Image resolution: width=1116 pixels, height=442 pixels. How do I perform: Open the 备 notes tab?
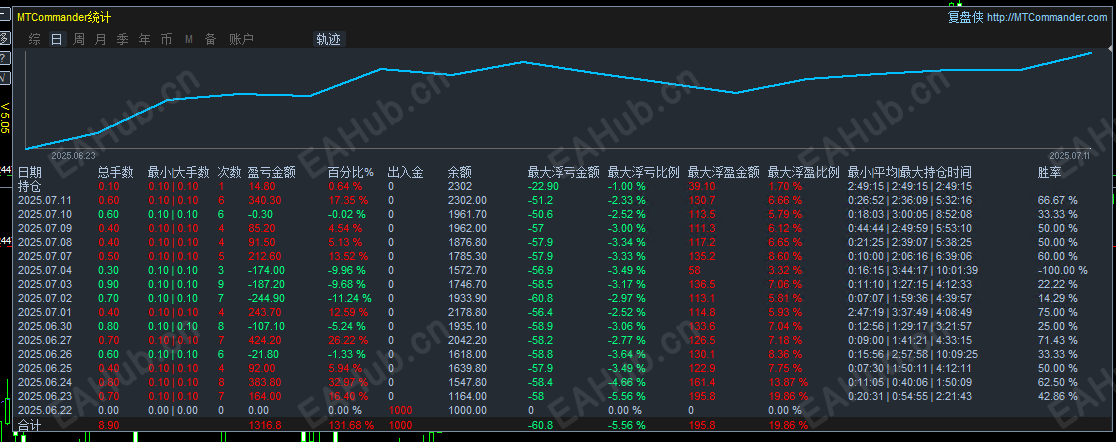coord(211,40)
